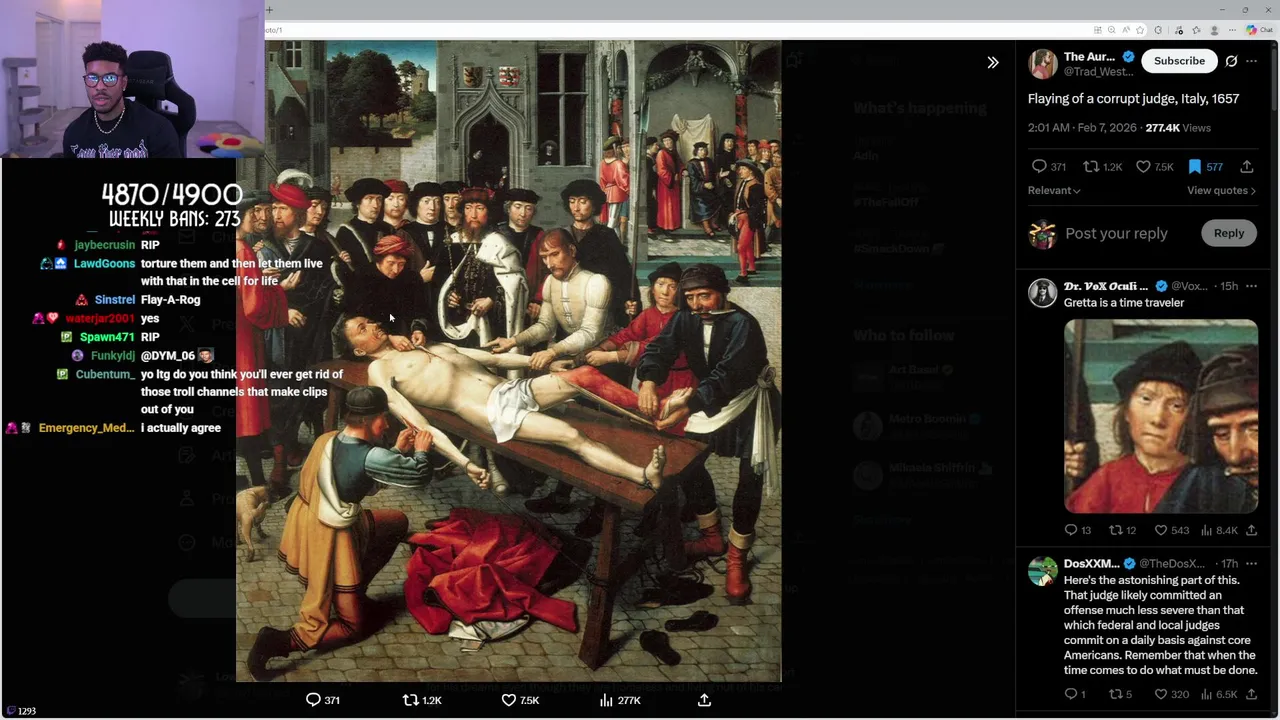The image size is (1280, 720).
Task: Zoom page icon in the address bar
Action: tap(1112, 30)
